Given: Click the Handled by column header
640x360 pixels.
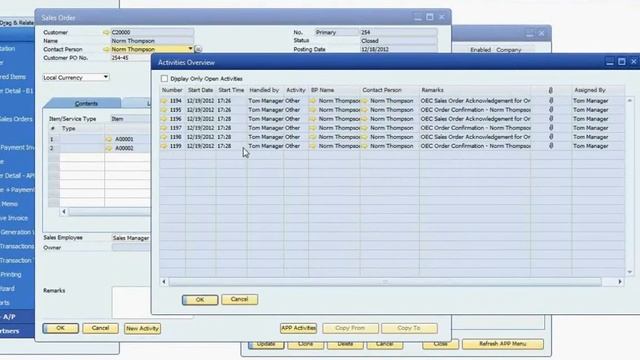Looking at the screenshot, I should [264, 90].
